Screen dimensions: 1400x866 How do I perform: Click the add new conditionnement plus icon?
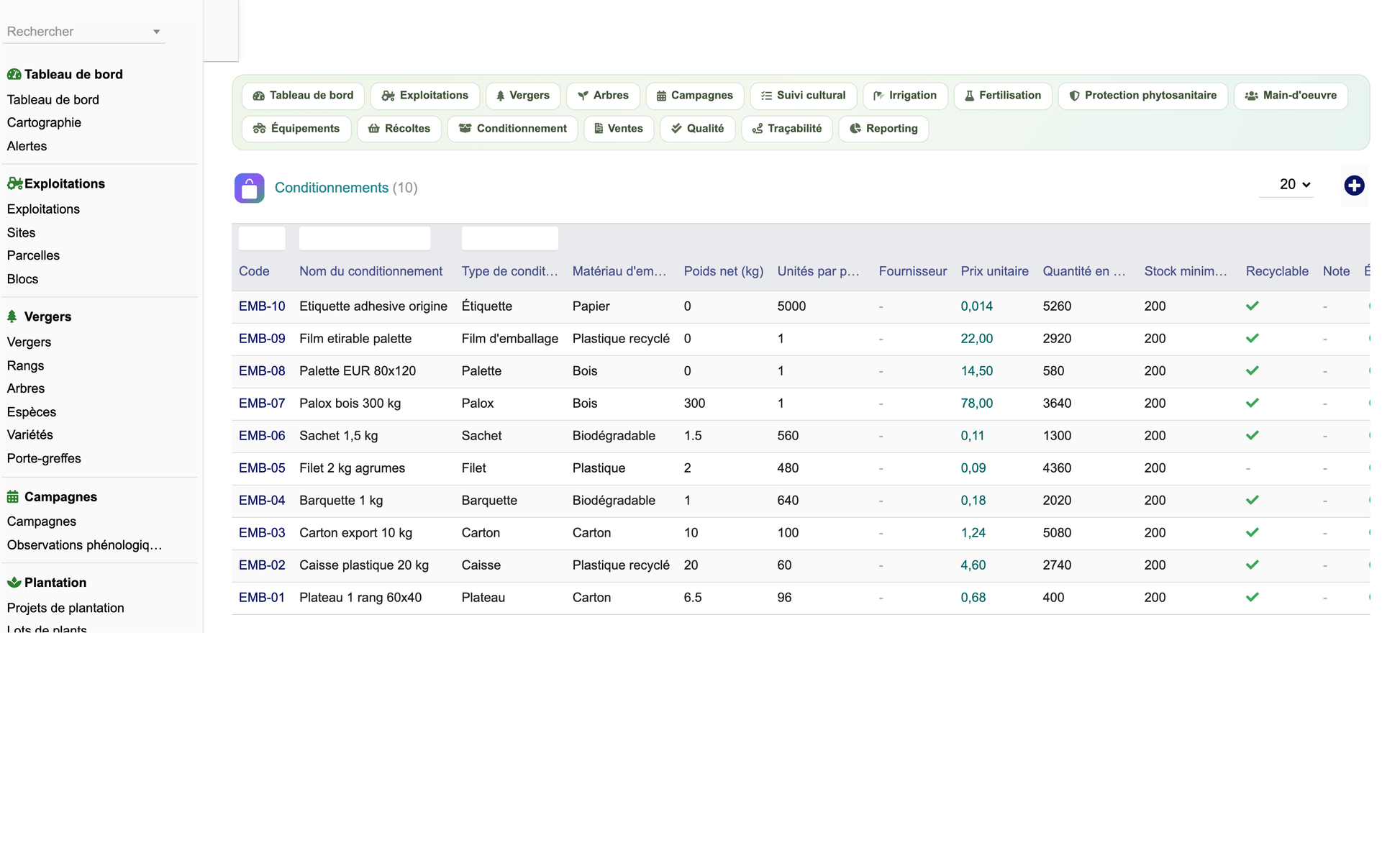point(1354,186)
